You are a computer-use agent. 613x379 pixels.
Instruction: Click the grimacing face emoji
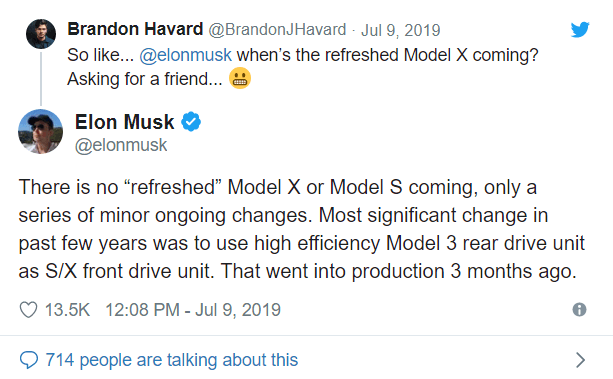(x=240, y=78)
